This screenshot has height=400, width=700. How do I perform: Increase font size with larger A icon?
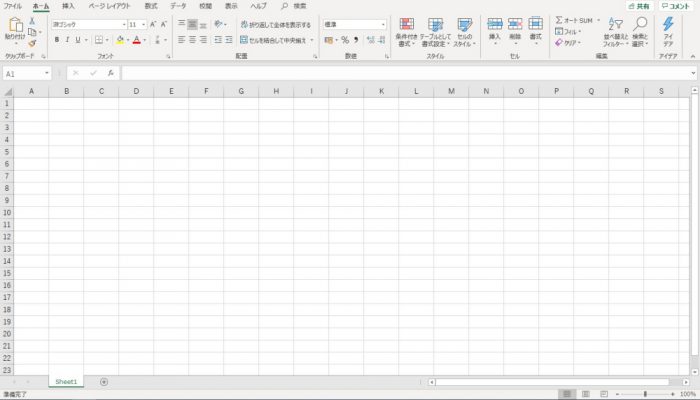(x=153, y=25)
